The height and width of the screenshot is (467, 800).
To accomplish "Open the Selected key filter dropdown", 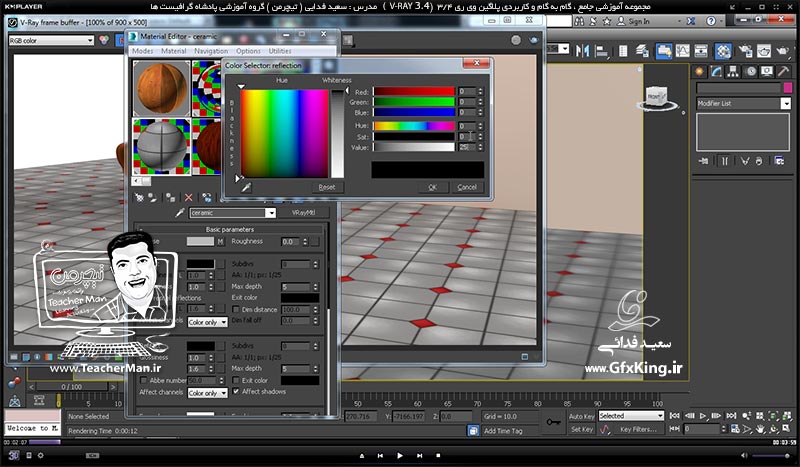I will click(x=631, y=416).
